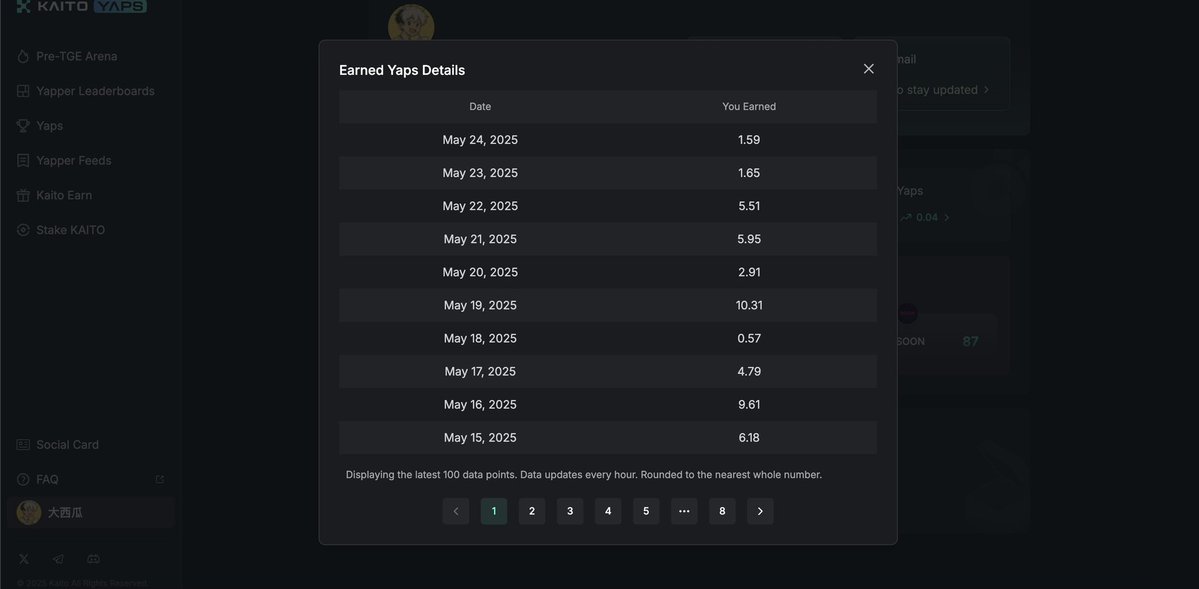Viewport: 1199px width, 589px height.
Task: Click the Kaito Earn gift icon
Action: tap(23, 195)
